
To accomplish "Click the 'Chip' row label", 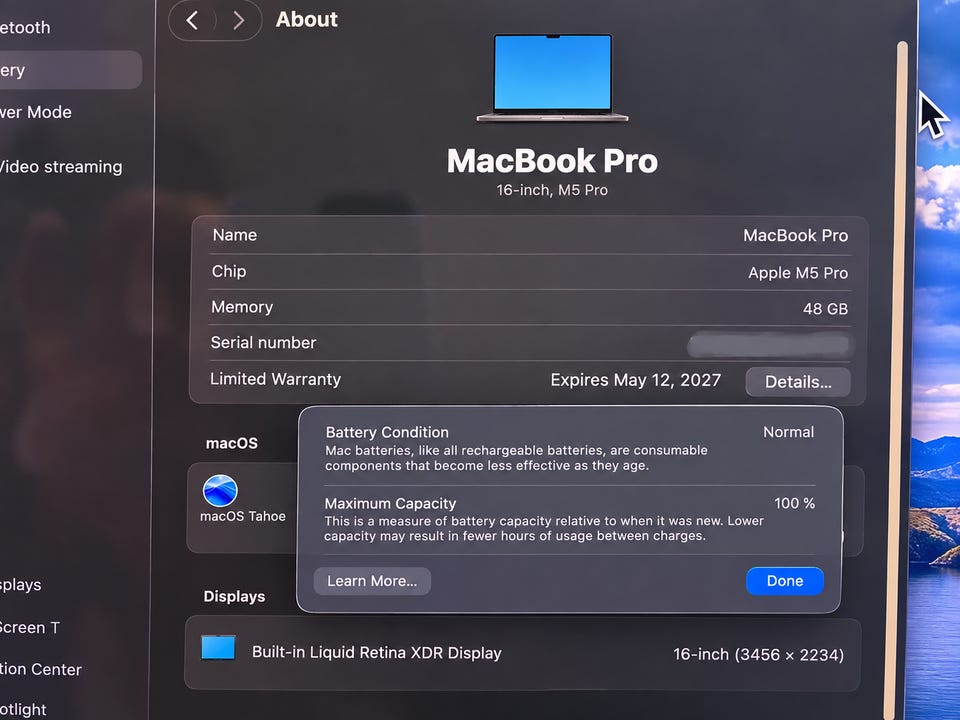I will click(x=229, y=271).
